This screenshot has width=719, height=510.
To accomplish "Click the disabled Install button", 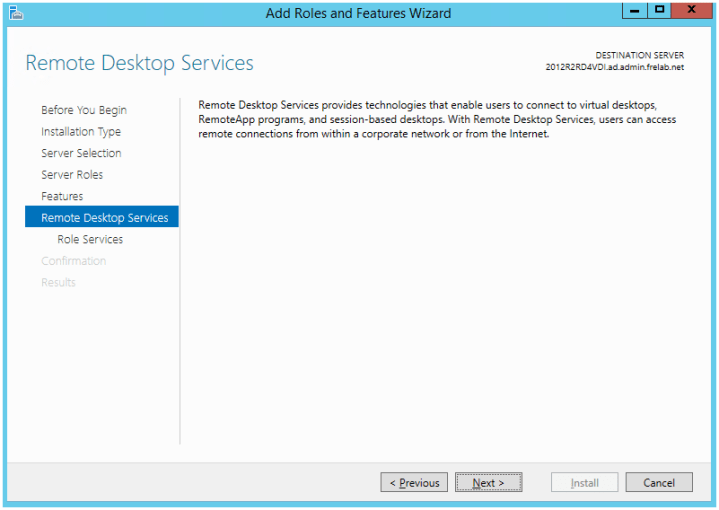I will pos(585,483).
